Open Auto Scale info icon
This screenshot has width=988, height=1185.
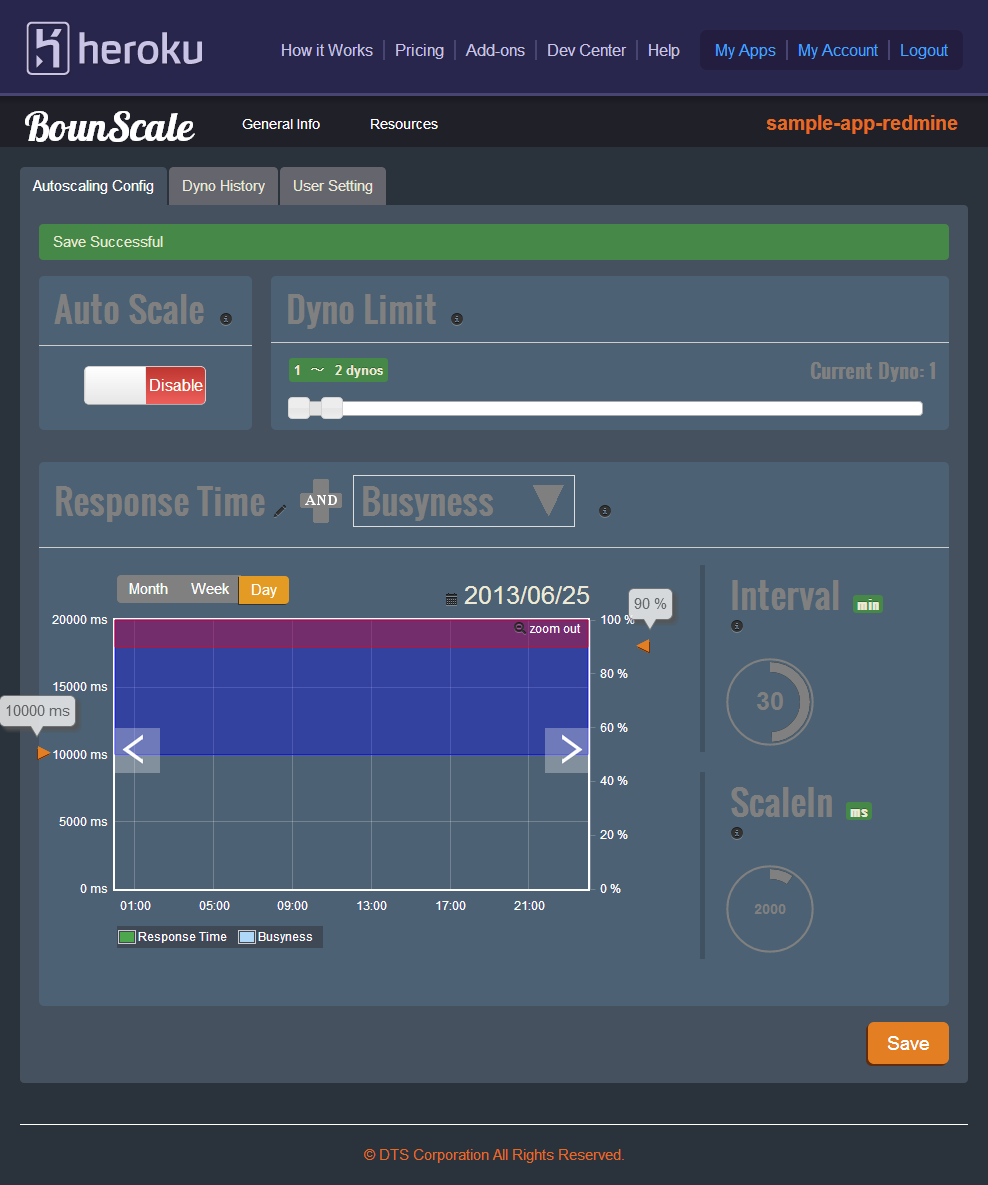(x=226, y=319)
